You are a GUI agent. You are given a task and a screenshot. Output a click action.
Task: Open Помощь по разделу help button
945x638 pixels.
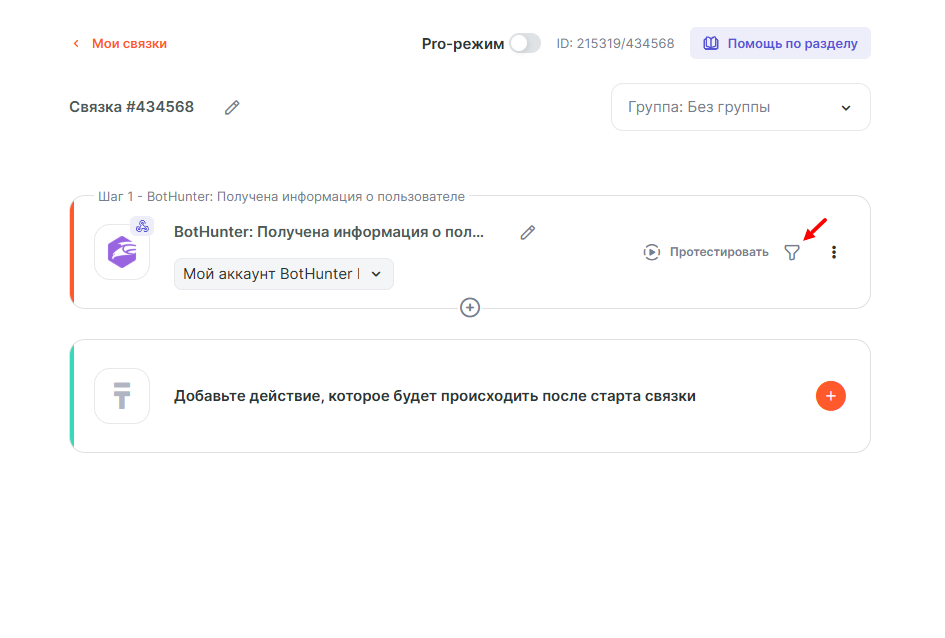[780, 44]
